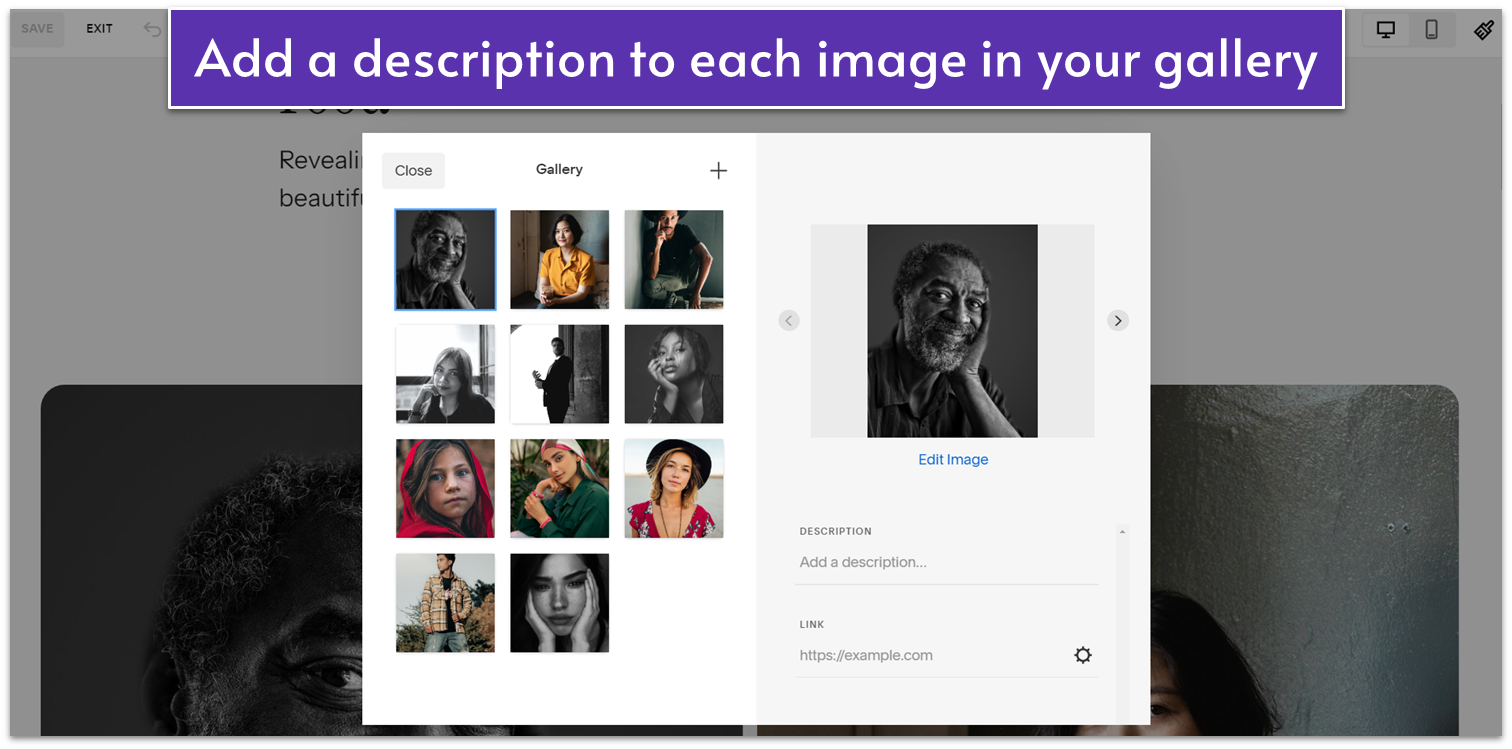Select the woman in black hat thumbnail
Screen dimensions: 1512x749
click(674, 489)
